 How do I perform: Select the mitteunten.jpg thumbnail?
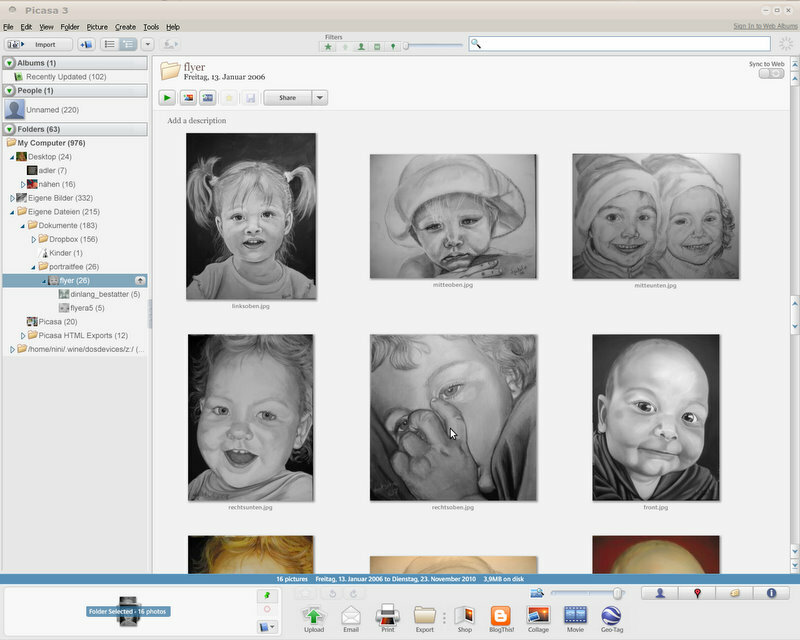coord(656,216)
